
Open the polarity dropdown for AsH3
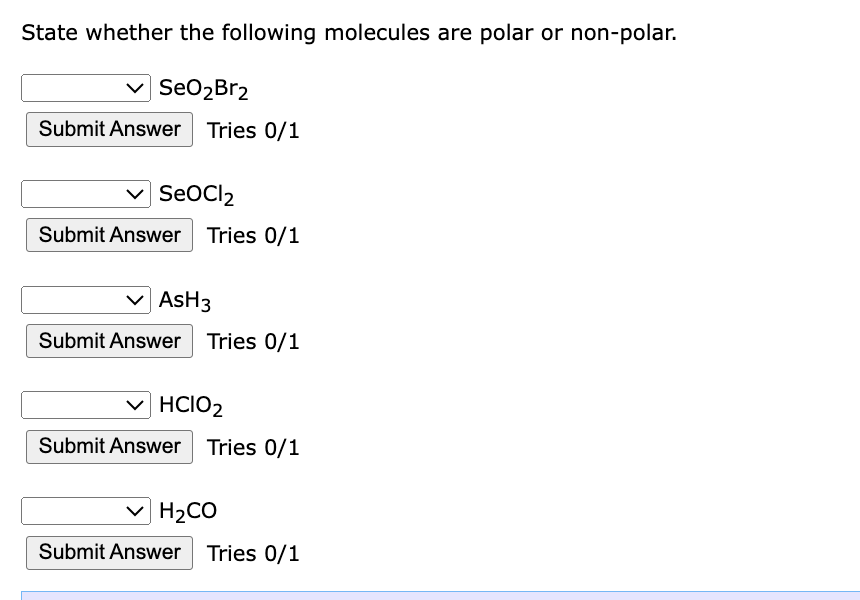pos(85,300)
